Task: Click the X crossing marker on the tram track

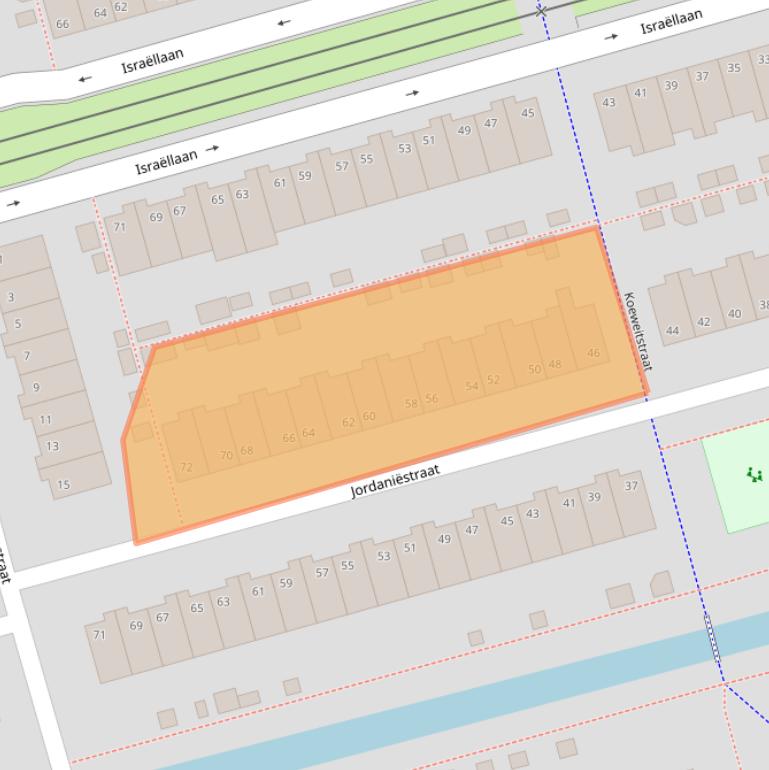Action: (x=542, y=12)
